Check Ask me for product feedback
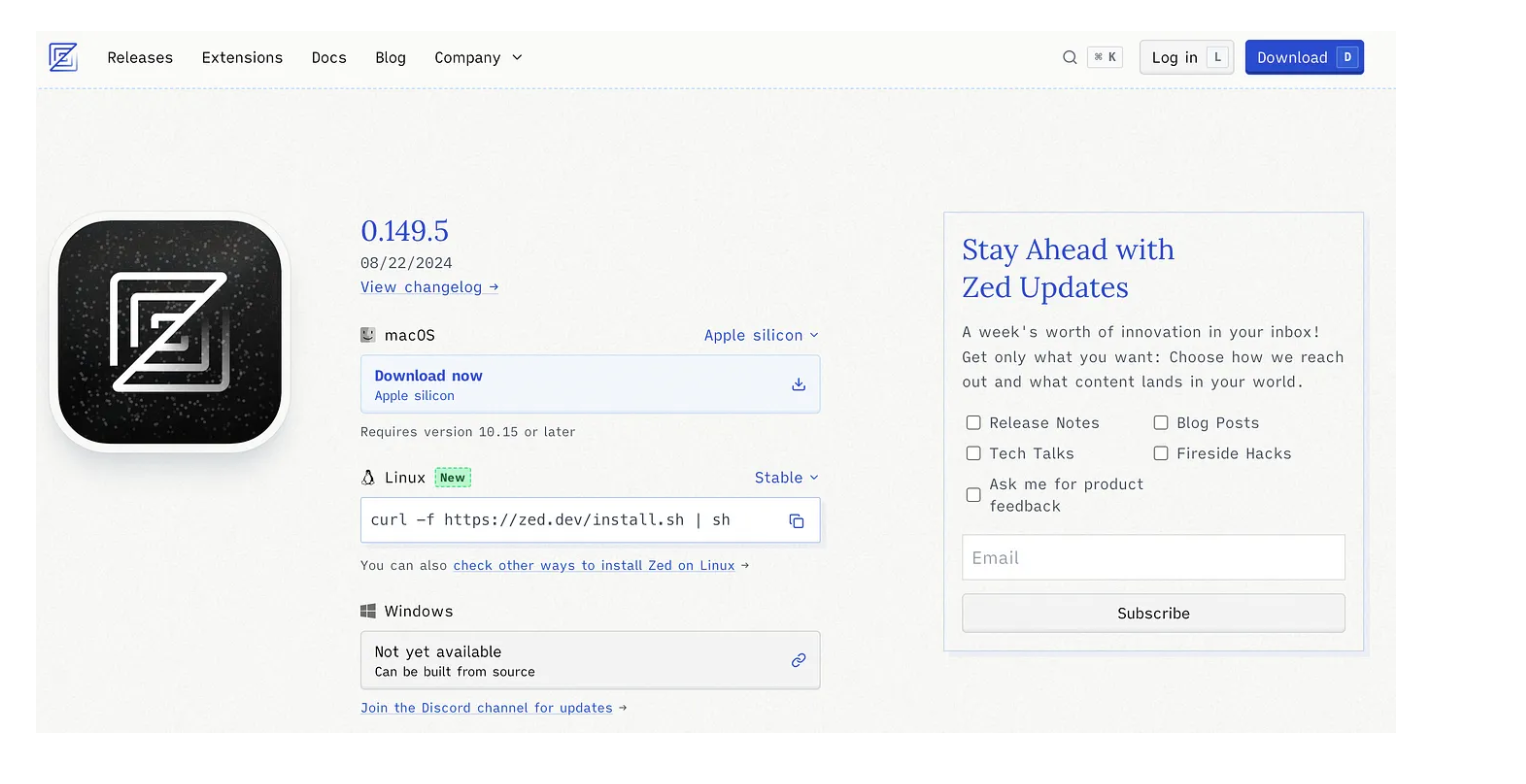 pos(973,495)
